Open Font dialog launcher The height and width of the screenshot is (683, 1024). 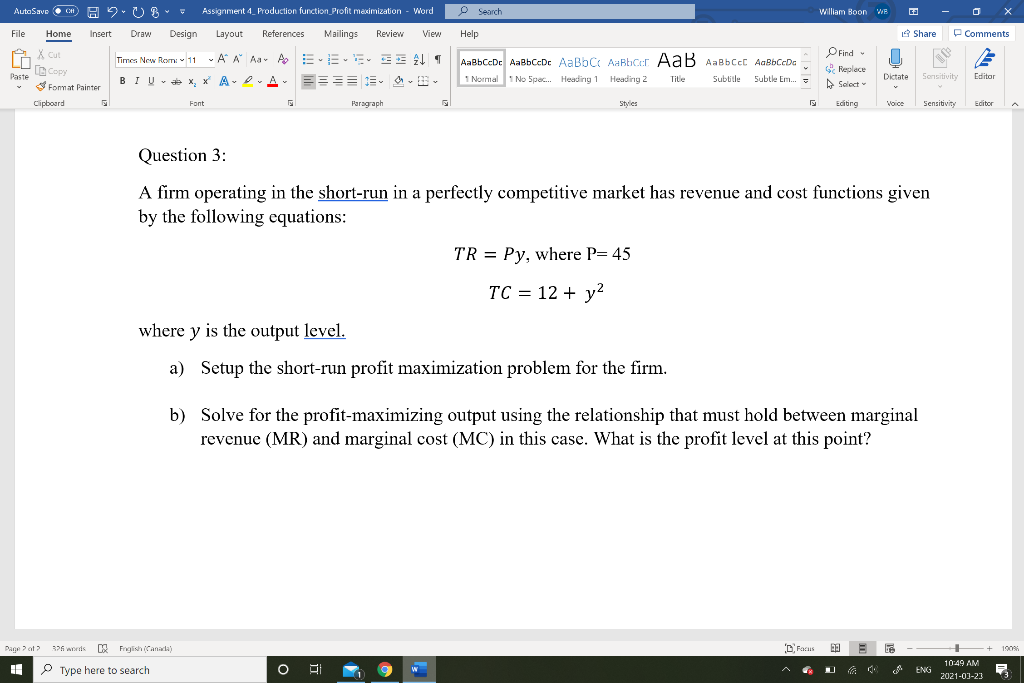pyautogui.click(x=291, y=103)
